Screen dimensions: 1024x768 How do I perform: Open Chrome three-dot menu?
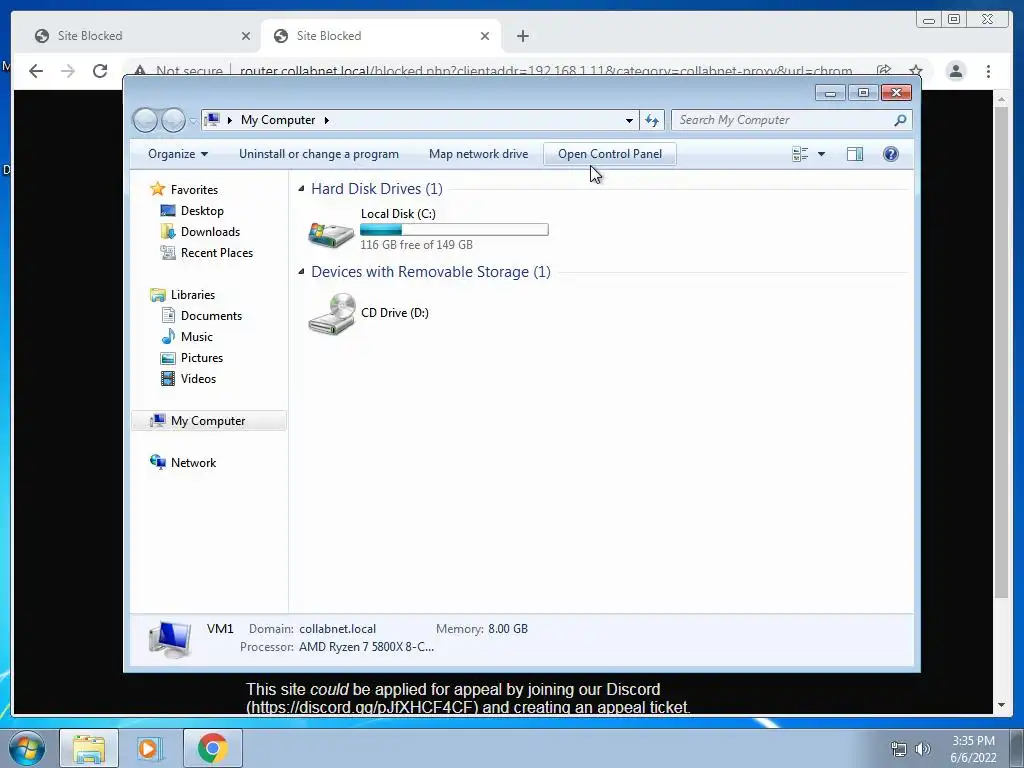[988, 71]
